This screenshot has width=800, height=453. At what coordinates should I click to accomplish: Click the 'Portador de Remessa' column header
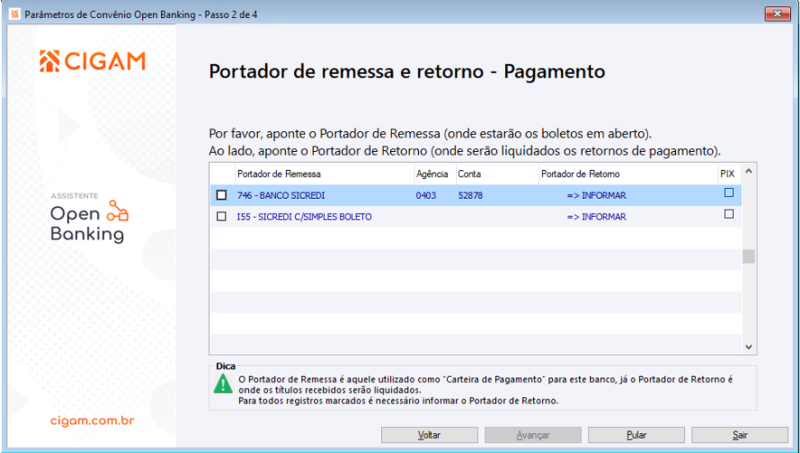coord(324,174)
